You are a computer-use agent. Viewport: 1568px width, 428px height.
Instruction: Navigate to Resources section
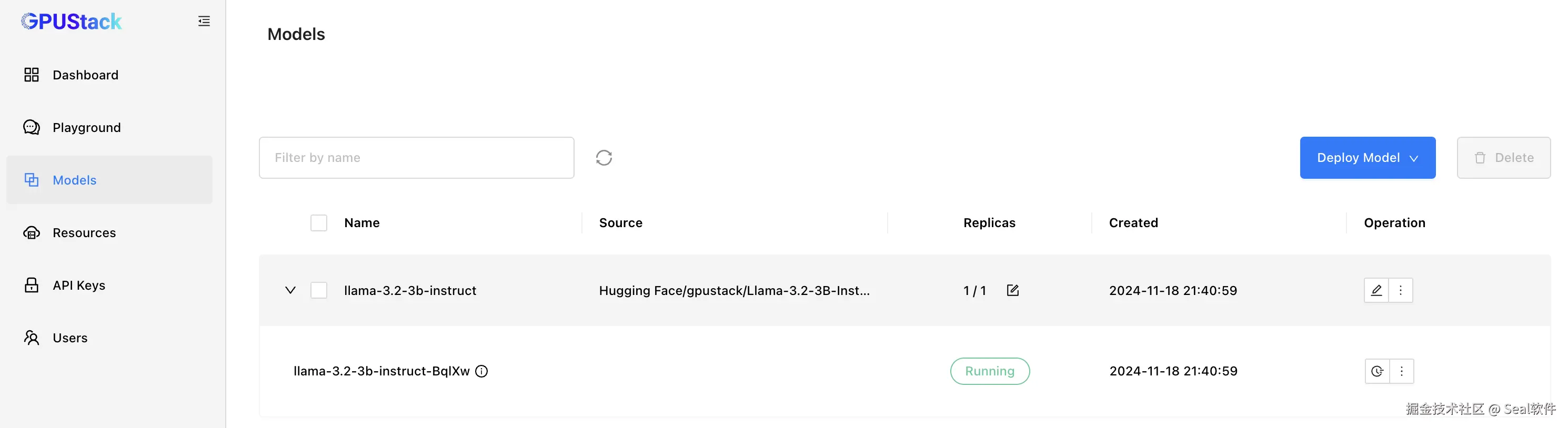[84, 233]
